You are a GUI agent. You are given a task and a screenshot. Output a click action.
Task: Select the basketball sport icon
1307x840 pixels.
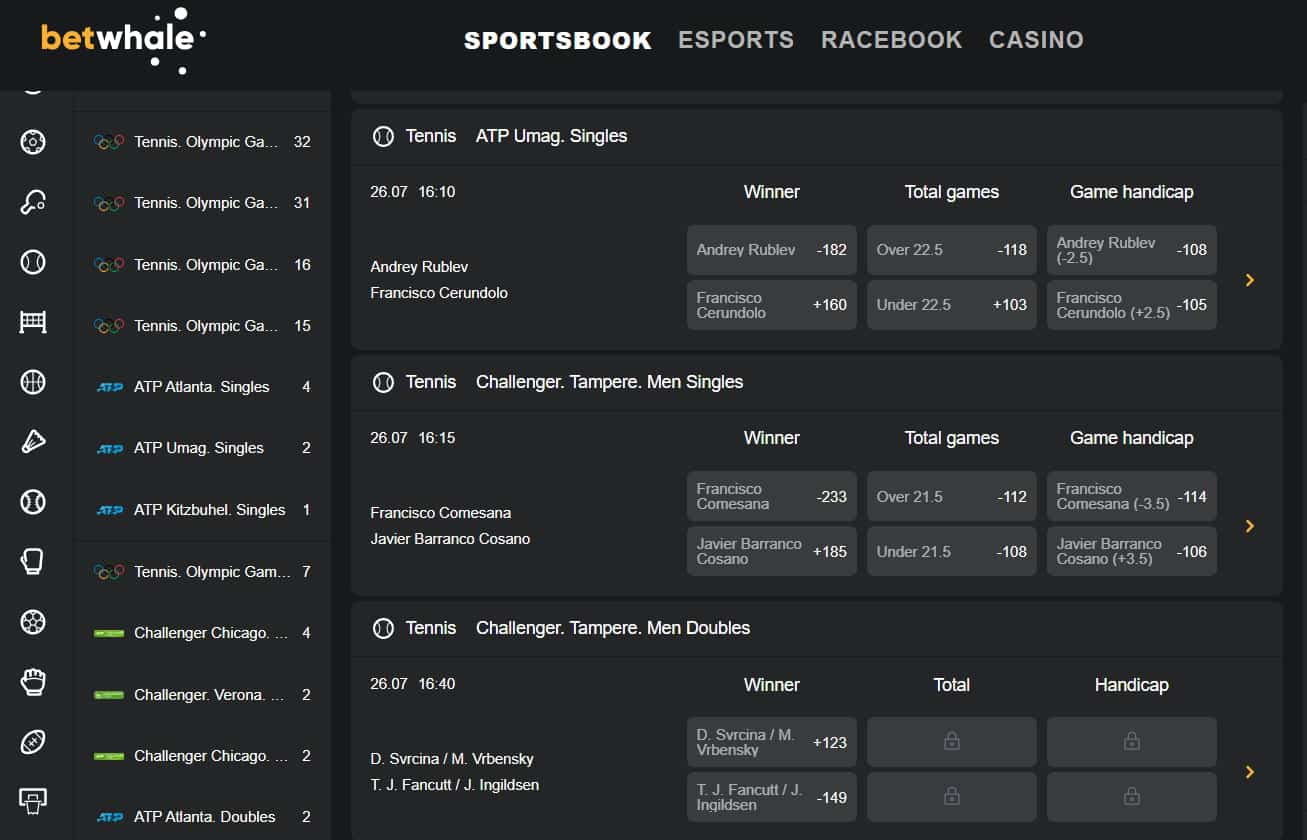[33, 382]
